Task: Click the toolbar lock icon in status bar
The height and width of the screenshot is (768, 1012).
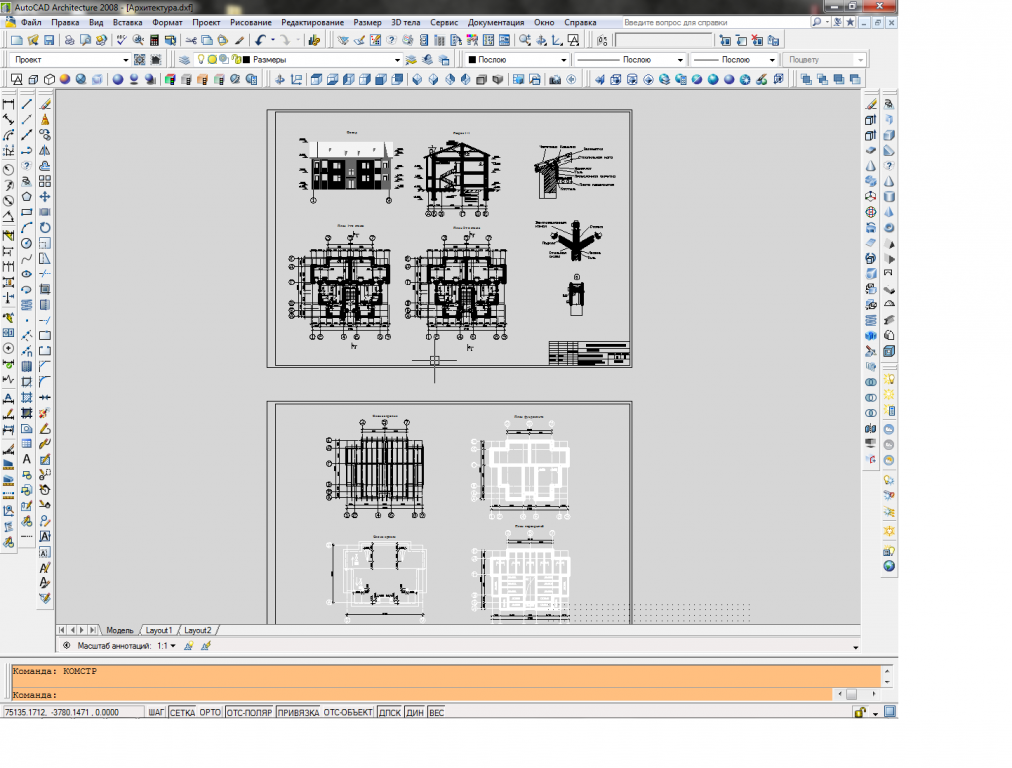Action: pyautogui.click(x=860, y=712)
